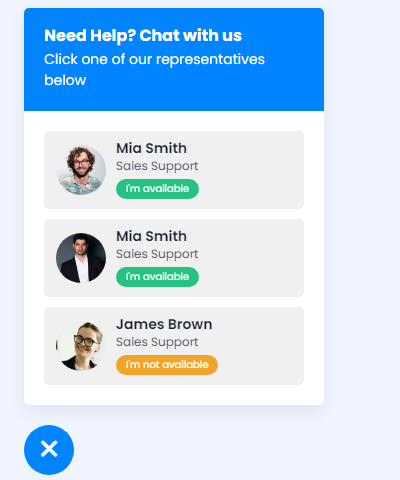Click the orange I'm not available badge
The width and height of the screenshot is (400, 480).
(x=167, y=365)
